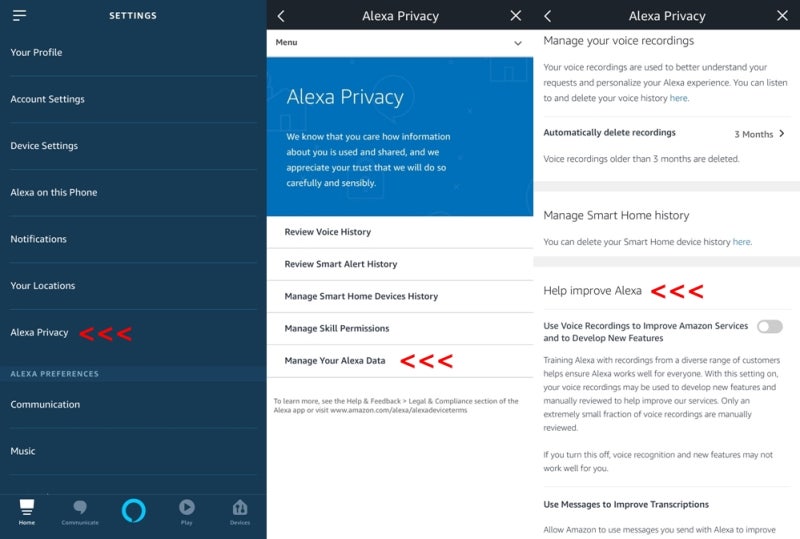This screenshot has width=800, height=539.
Task: Open Account Settings
Action: click(133, 99)
